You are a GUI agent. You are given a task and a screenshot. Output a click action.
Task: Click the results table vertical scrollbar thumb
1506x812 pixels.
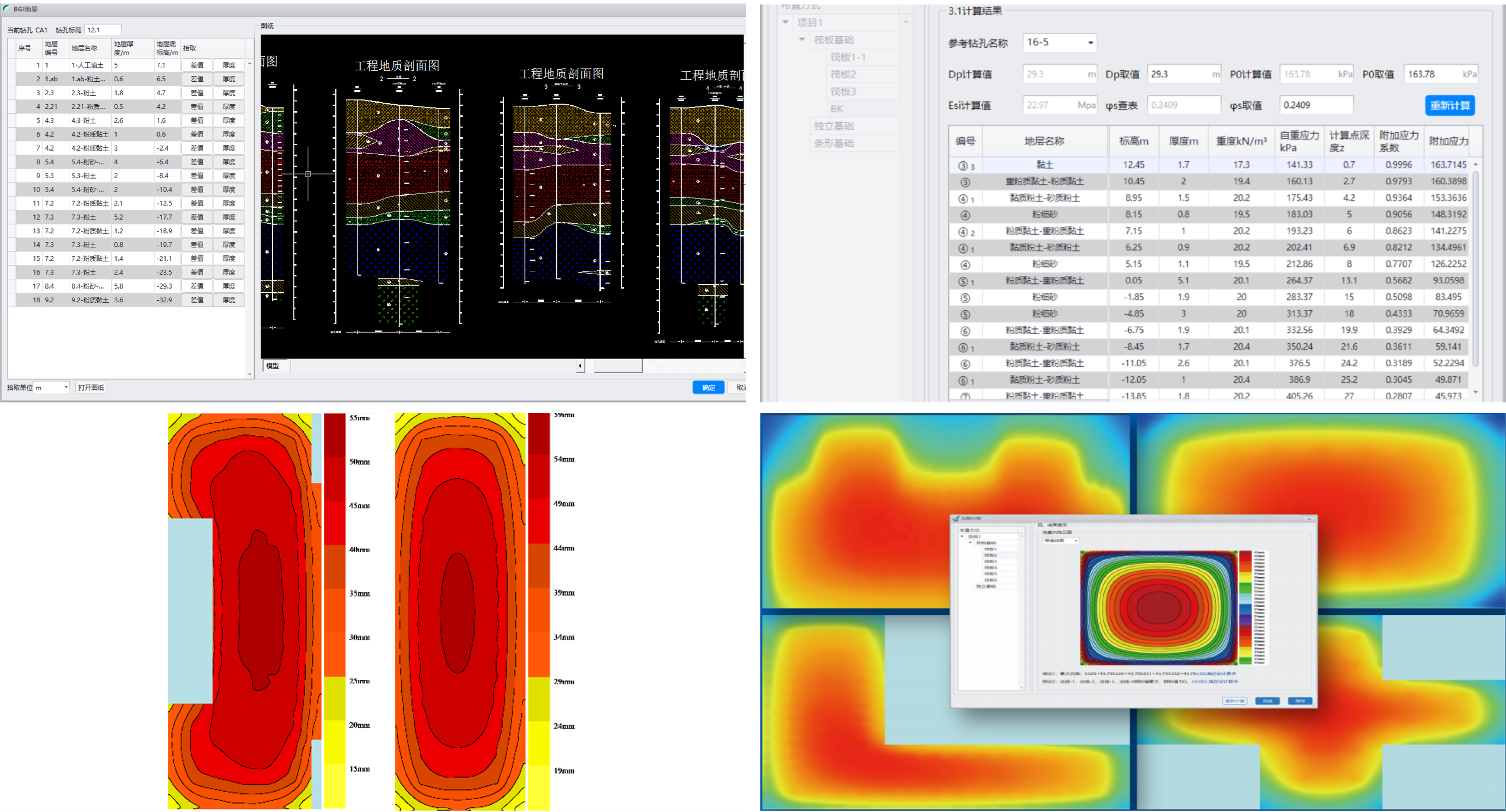point(1475,269)
